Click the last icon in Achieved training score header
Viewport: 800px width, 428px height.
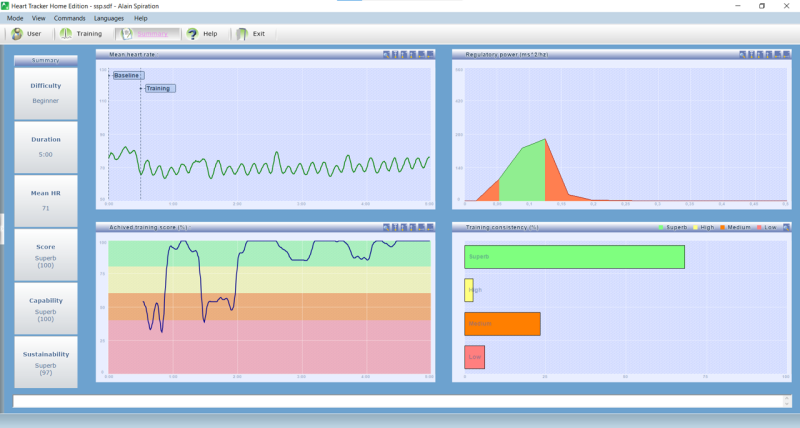(430, 227)
